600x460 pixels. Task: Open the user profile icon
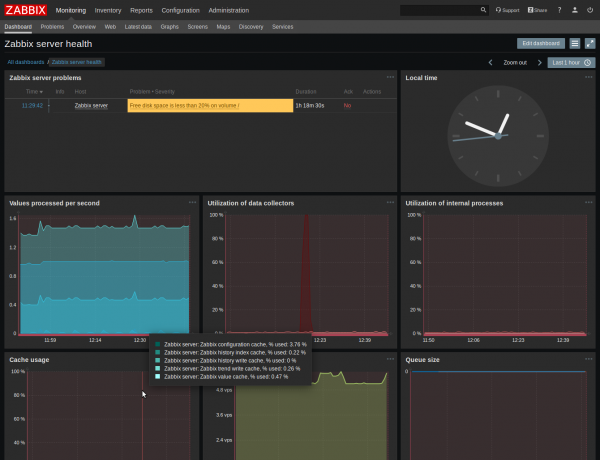click(x=574, y=10)
